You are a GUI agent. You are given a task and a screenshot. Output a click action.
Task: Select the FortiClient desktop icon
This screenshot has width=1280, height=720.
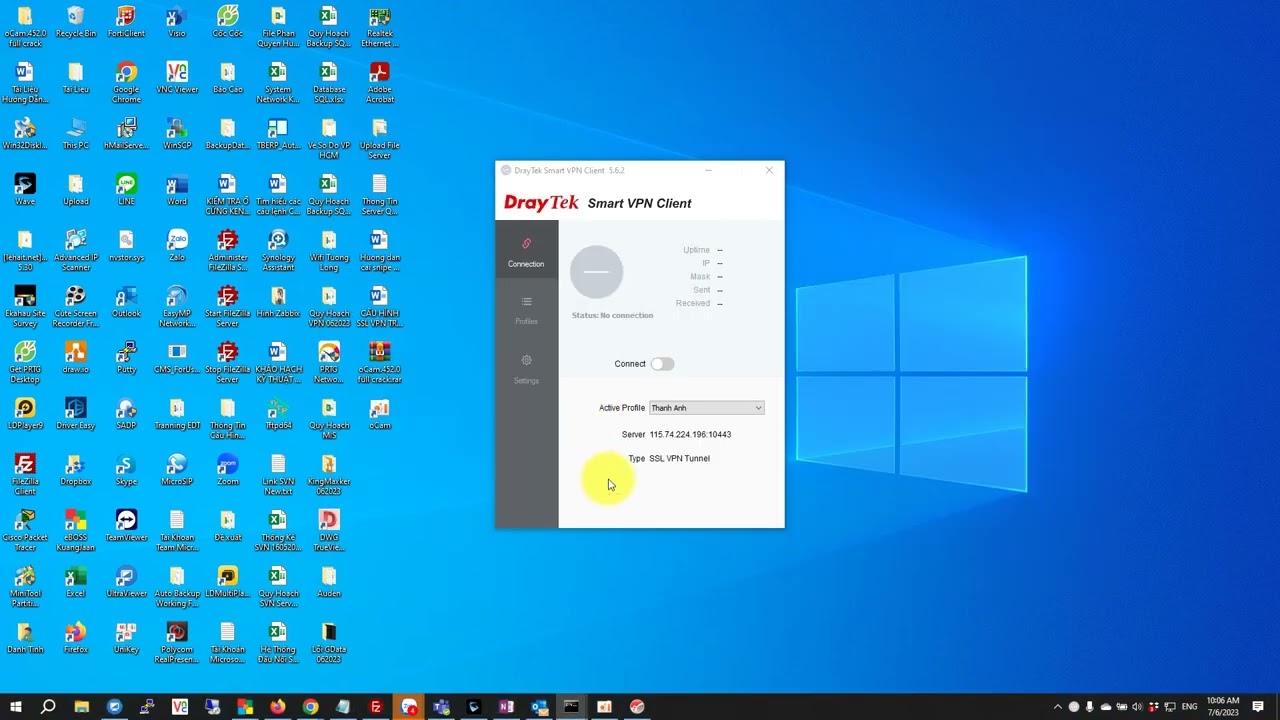[126, 22]
